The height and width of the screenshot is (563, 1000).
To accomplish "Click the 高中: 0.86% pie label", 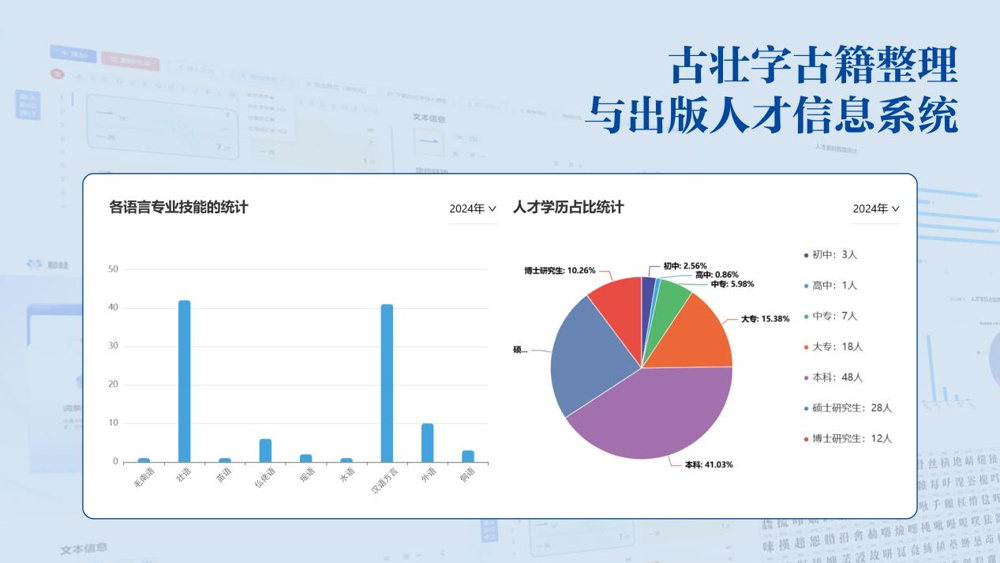I will 717,275.
